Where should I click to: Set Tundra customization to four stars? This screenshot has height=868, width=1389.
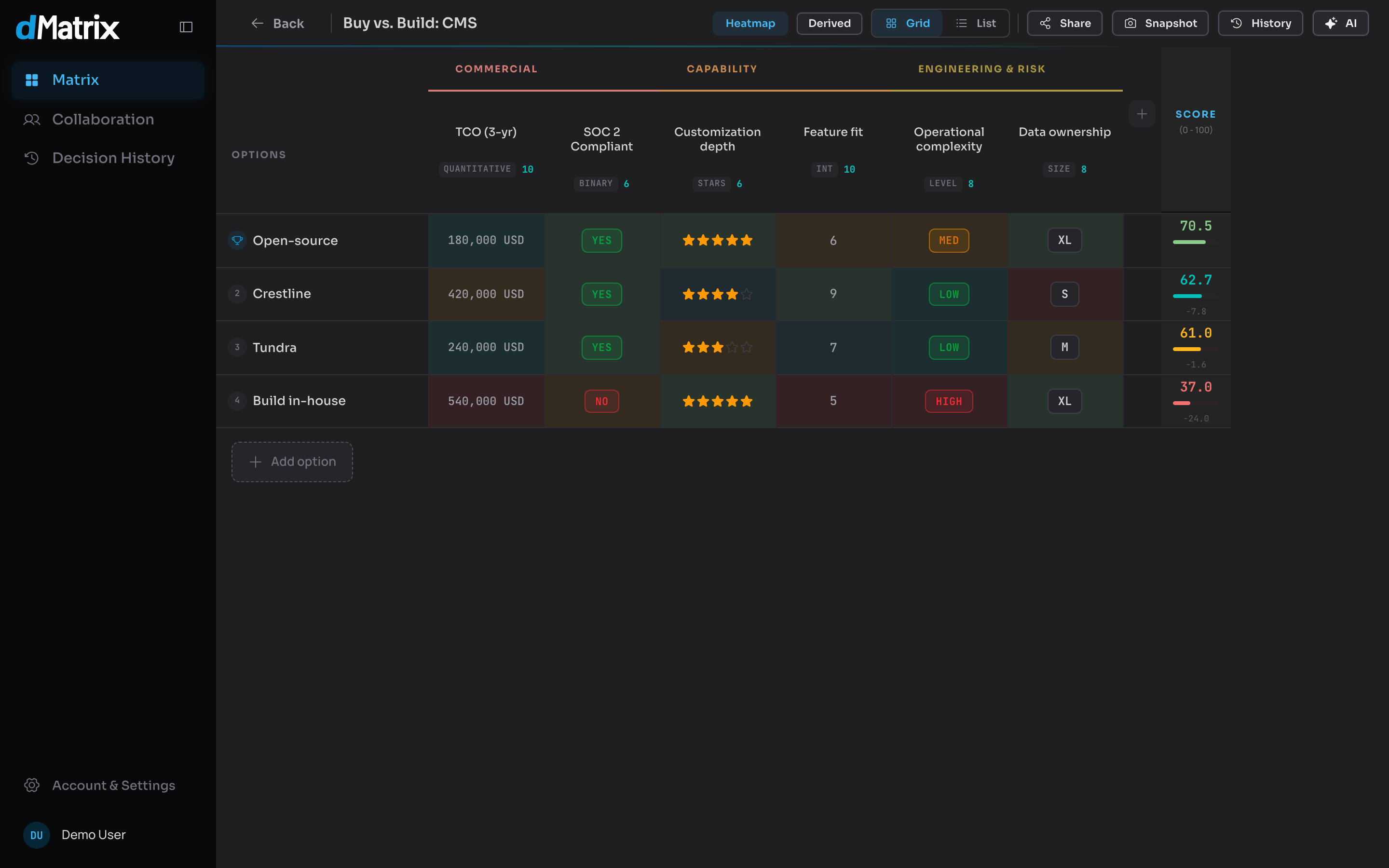732,347
